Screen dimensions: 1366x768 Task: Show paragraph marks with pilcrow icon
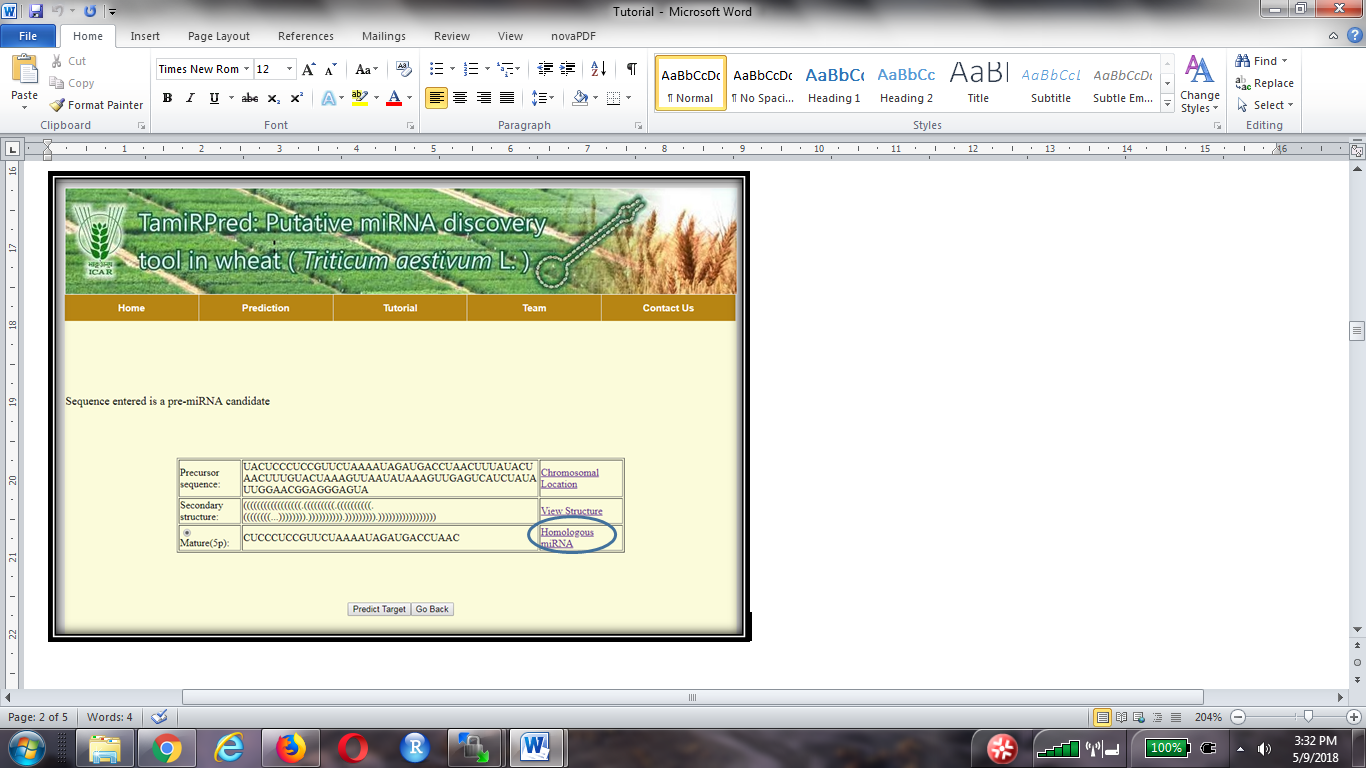(x=631, y=69)
